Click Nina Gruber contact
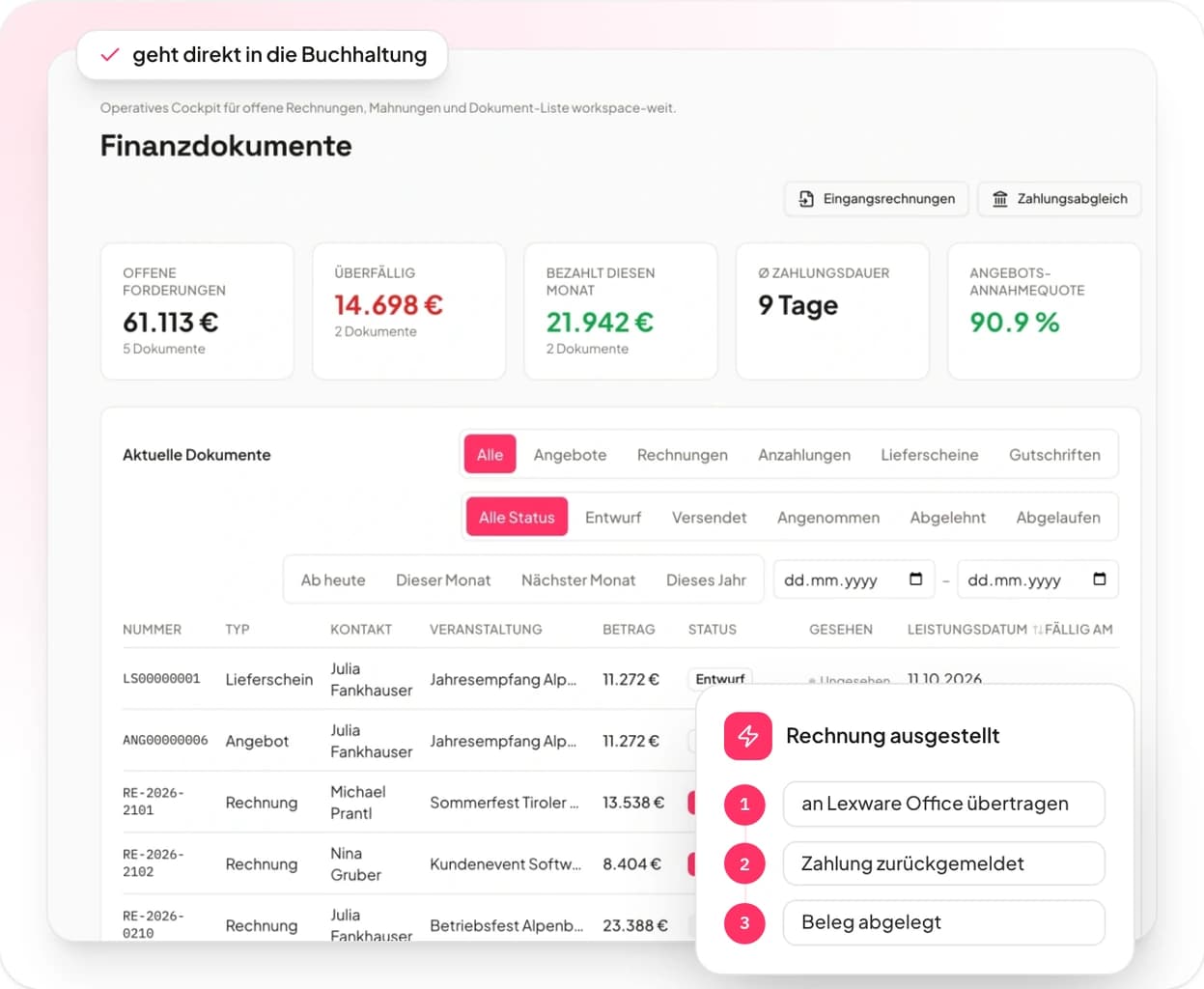1204x989 pixels. point(355,864)
